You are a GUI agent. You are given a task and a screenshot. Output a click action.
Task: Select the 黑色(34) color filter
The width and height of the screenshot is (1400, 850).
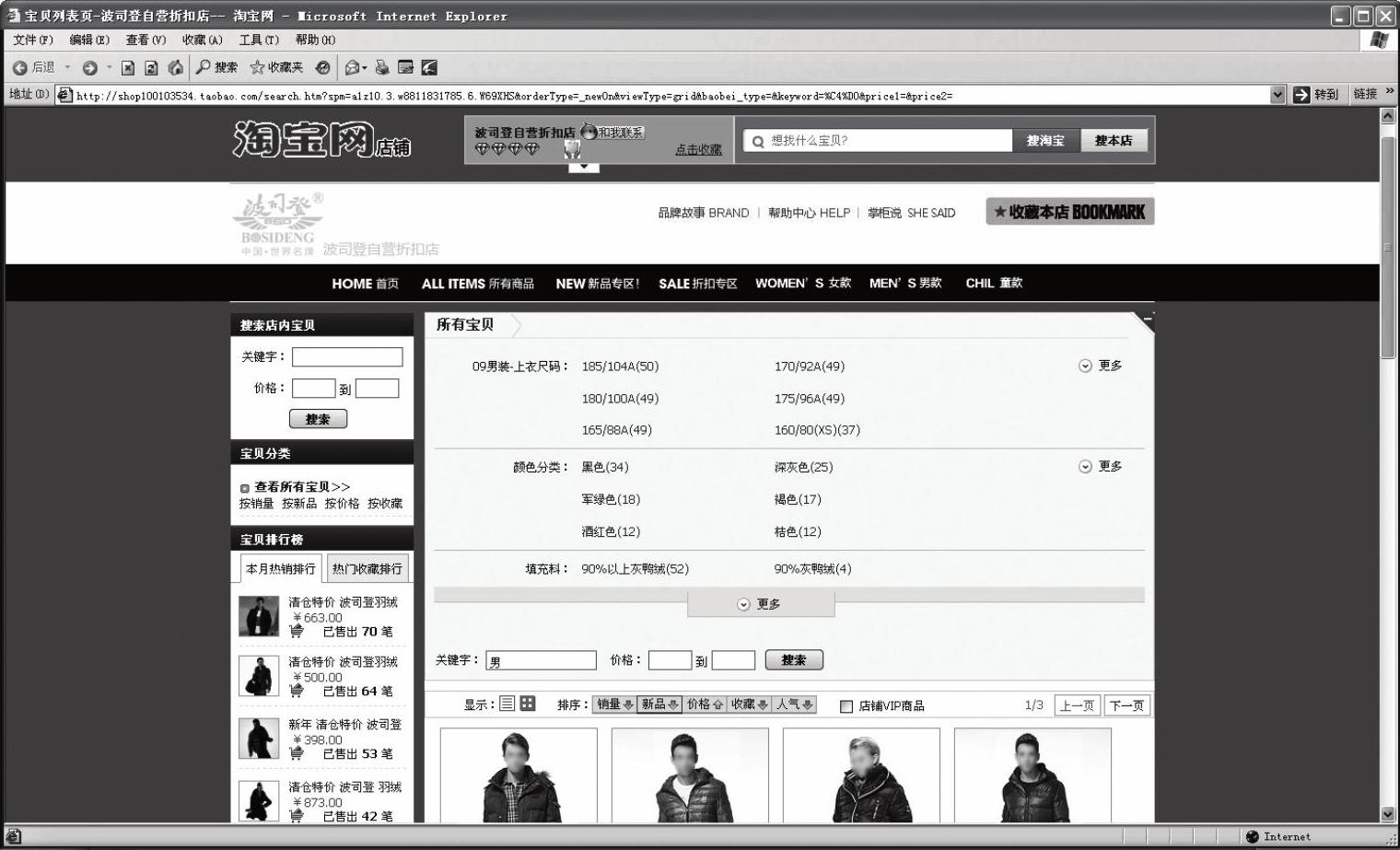point(605,468)
